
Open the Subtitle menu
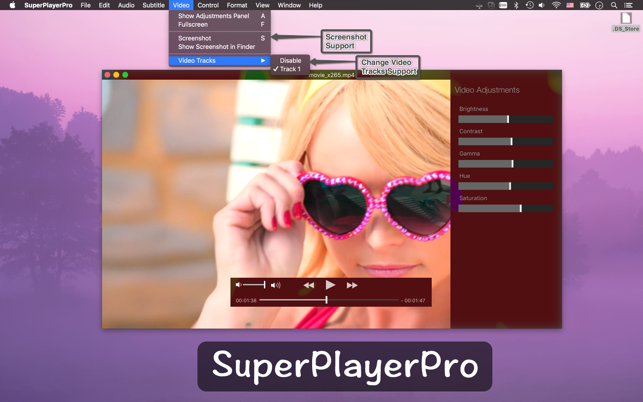[x=153, y=5]
